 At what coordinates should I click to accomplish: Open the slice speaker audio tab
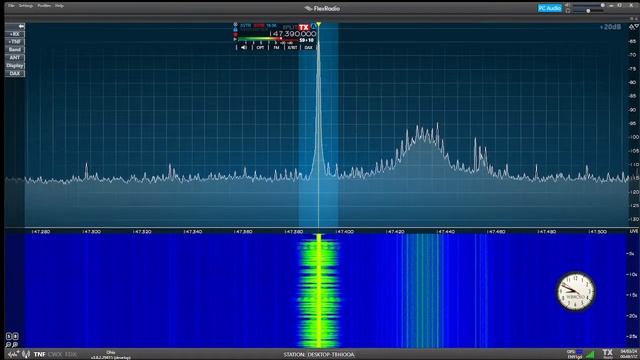click(244, 47)
